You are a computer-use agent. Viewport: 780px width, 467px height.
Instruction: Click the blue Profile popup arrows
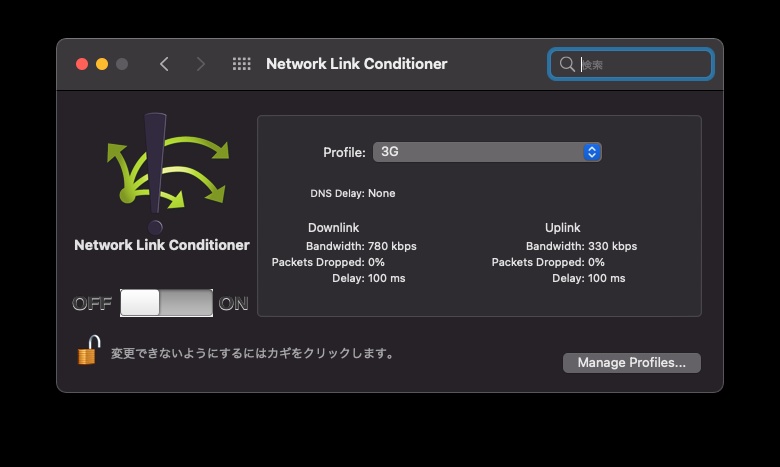(x=591, y=152)
